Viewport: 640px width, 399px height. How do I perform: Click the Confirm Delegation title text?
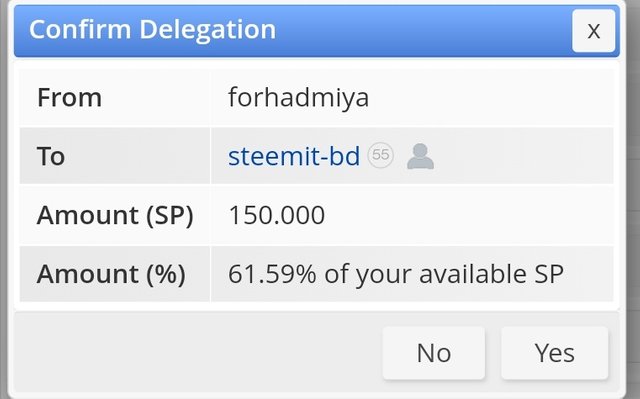[152, 29]
